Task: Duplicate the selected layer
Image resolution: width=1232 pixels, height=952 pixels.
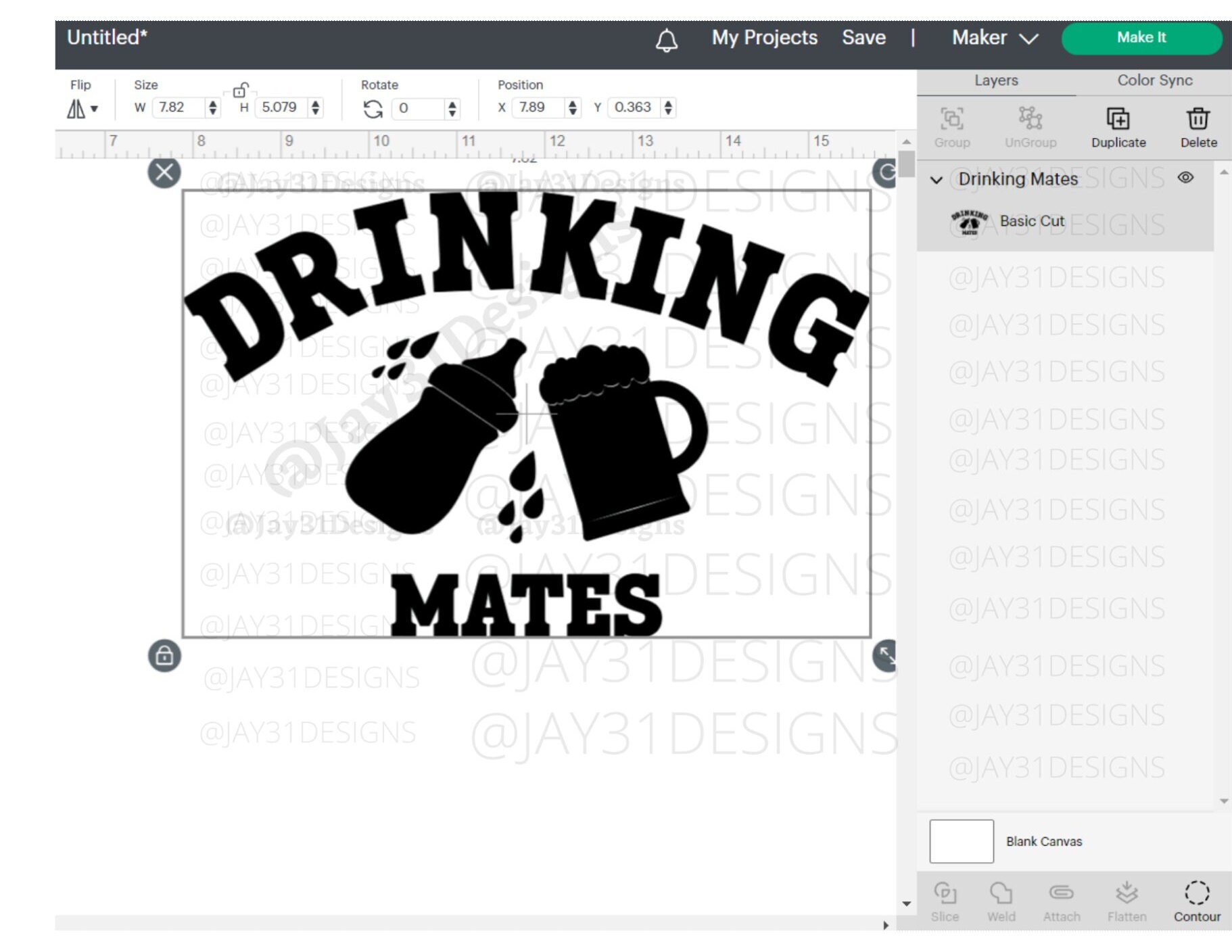Action: click(x=1118, y=126)
